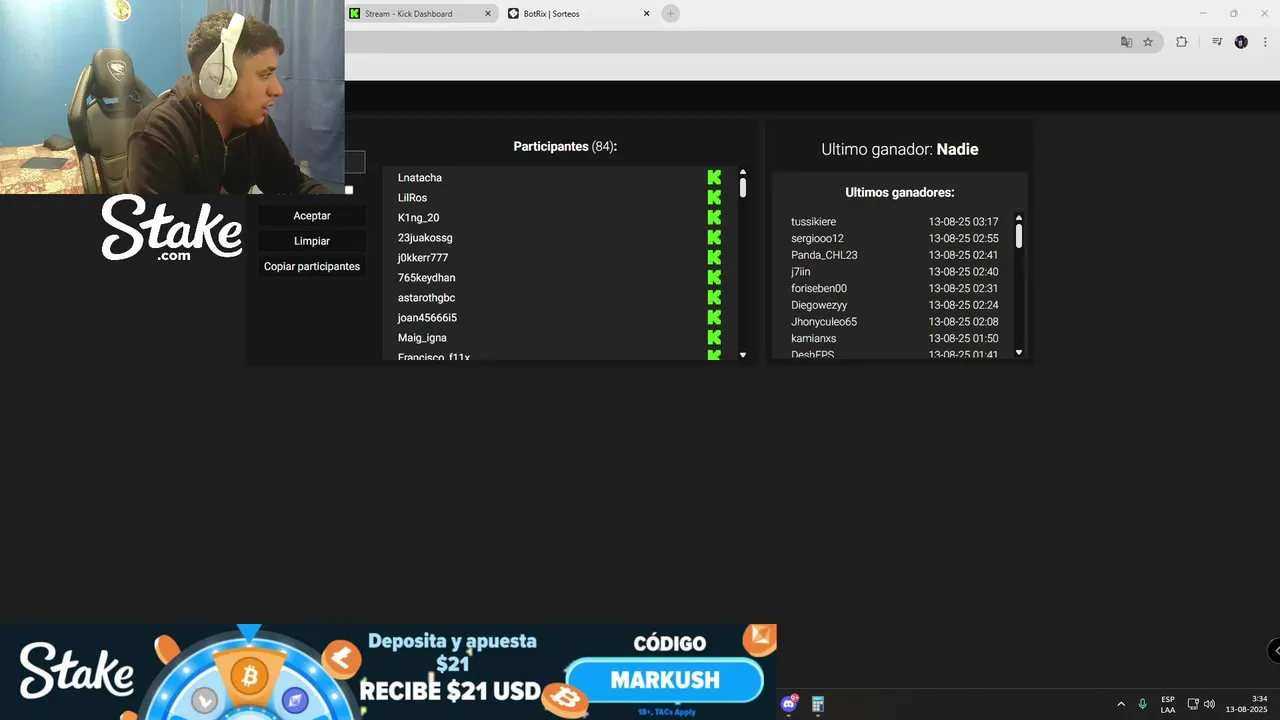
Task: Open the translate page icon in address bar
Action: click(1126, 42)
